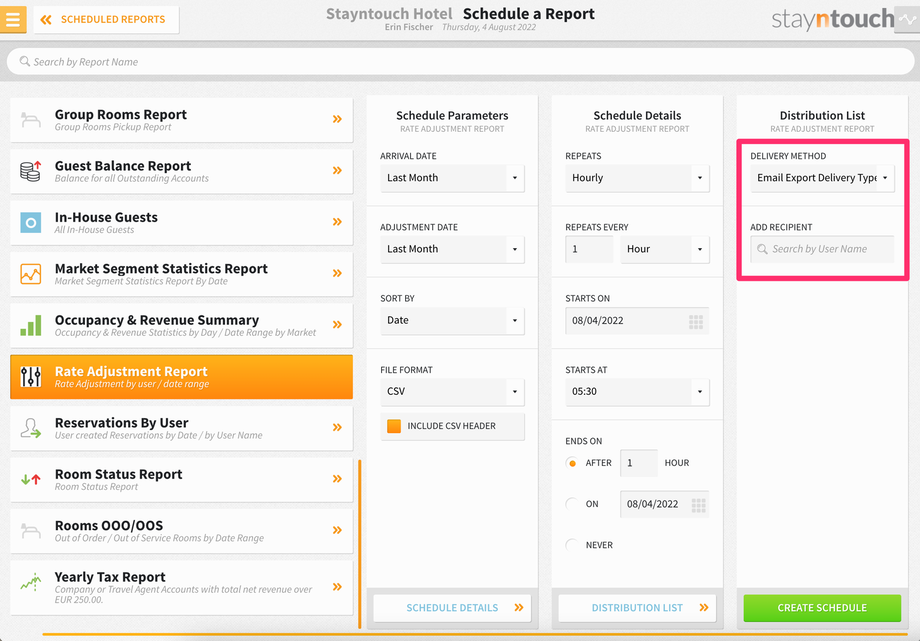Select the Never end radio button

coord(571,545)
